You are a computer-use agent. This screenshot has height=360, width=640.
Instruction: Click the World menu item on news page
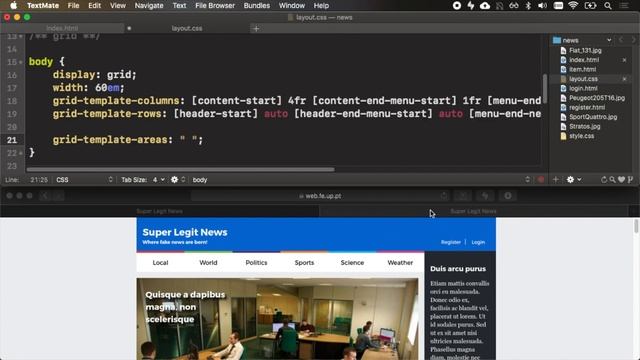(208, 262)
